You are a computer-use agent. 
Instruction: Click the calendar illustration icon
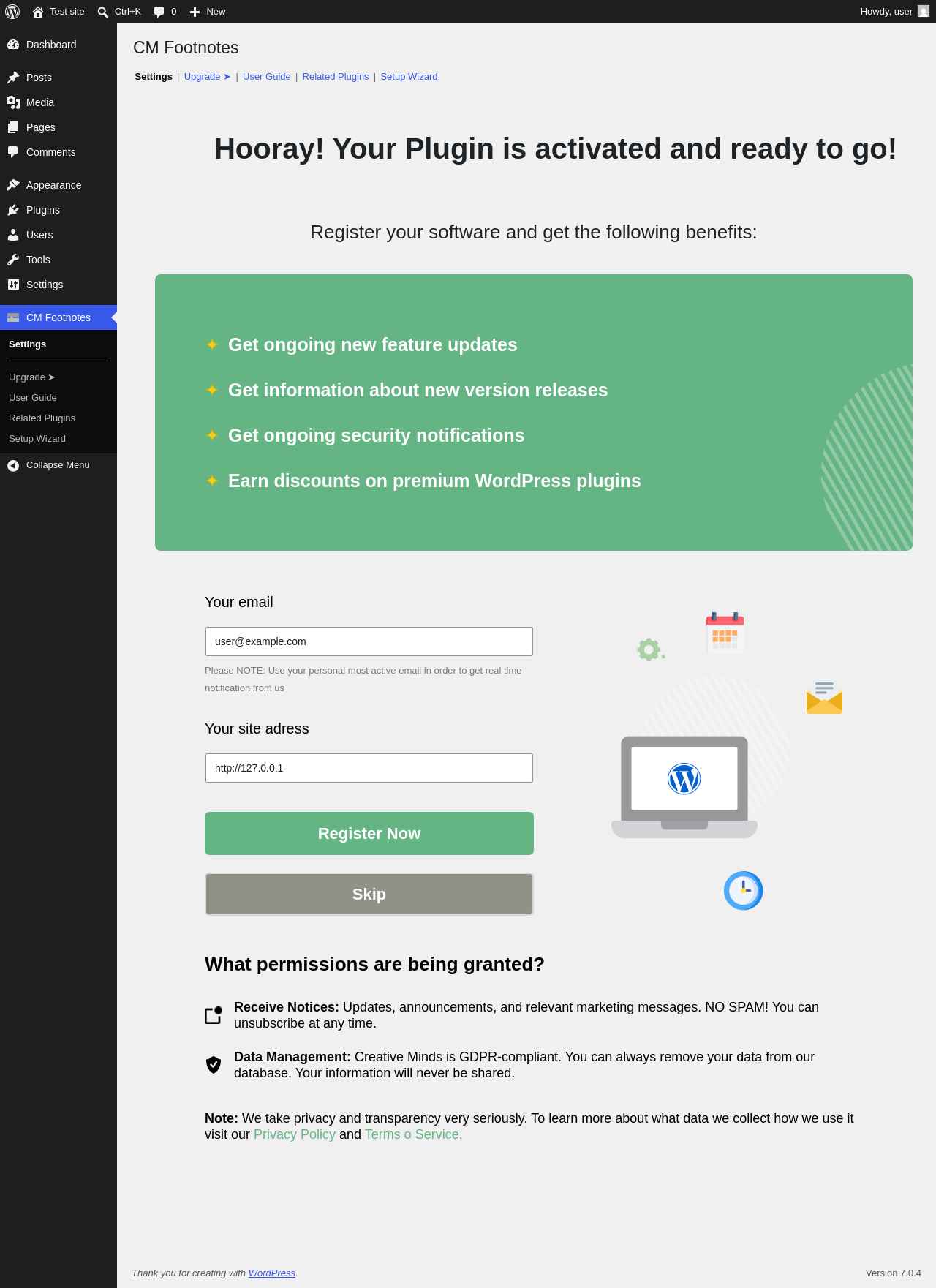(x=725, y=633)
